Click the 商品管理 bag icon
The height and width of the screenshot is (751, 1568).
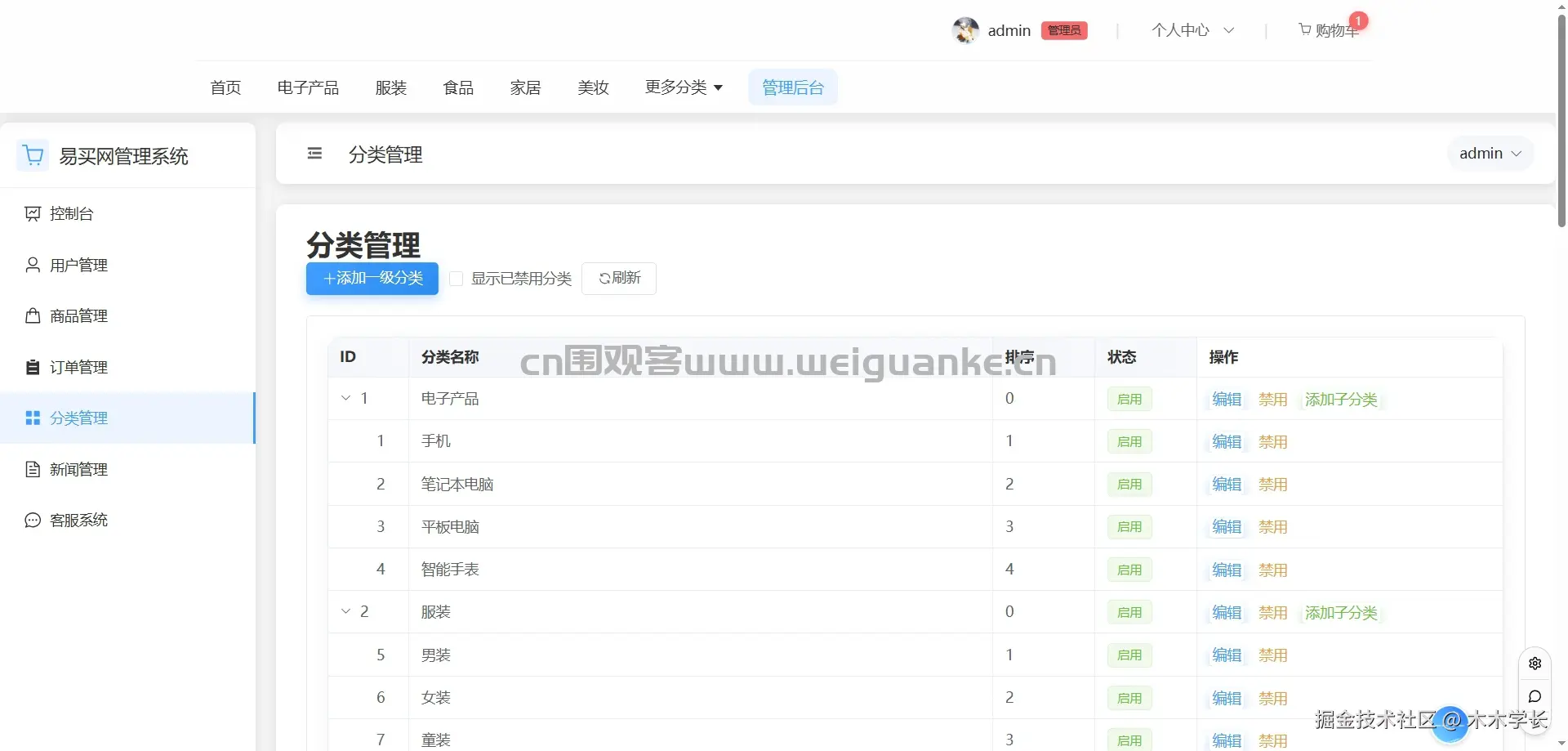click(x=33, y=315)
